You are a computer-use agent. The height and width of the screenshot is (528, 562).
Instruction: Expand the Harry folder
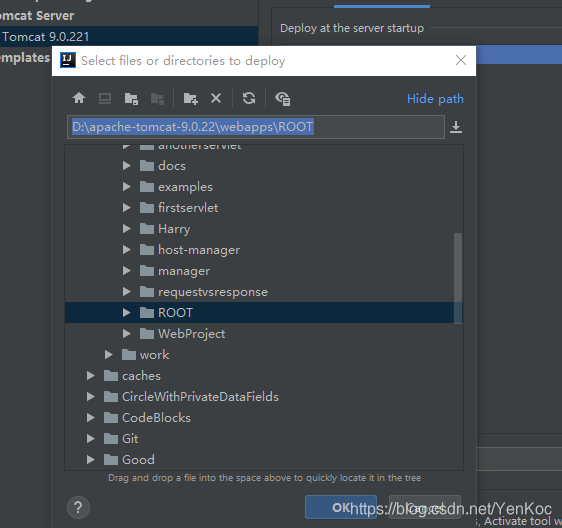tap(127, 229)
